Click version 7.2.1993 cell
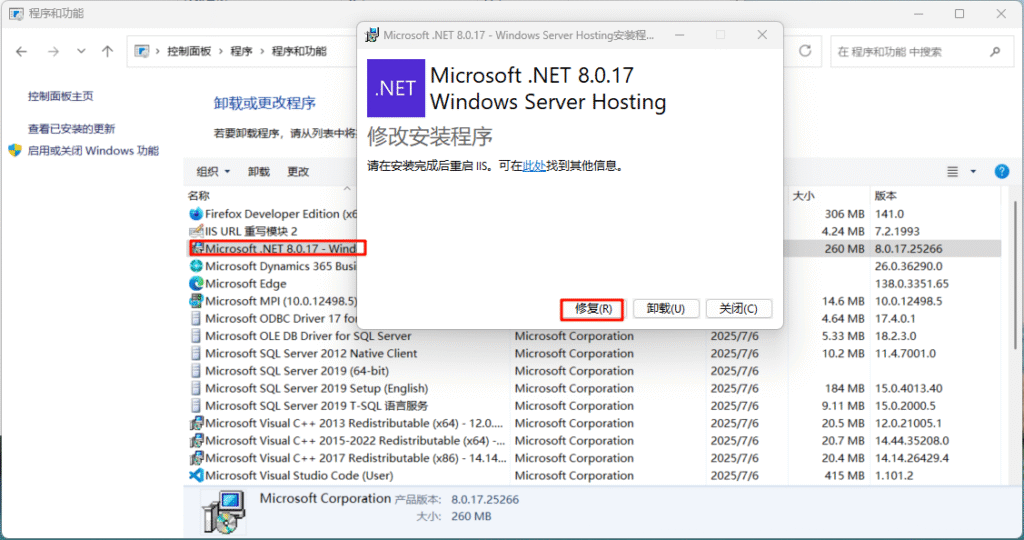Viewport: 1024px width, 540px height. [897, 231]
